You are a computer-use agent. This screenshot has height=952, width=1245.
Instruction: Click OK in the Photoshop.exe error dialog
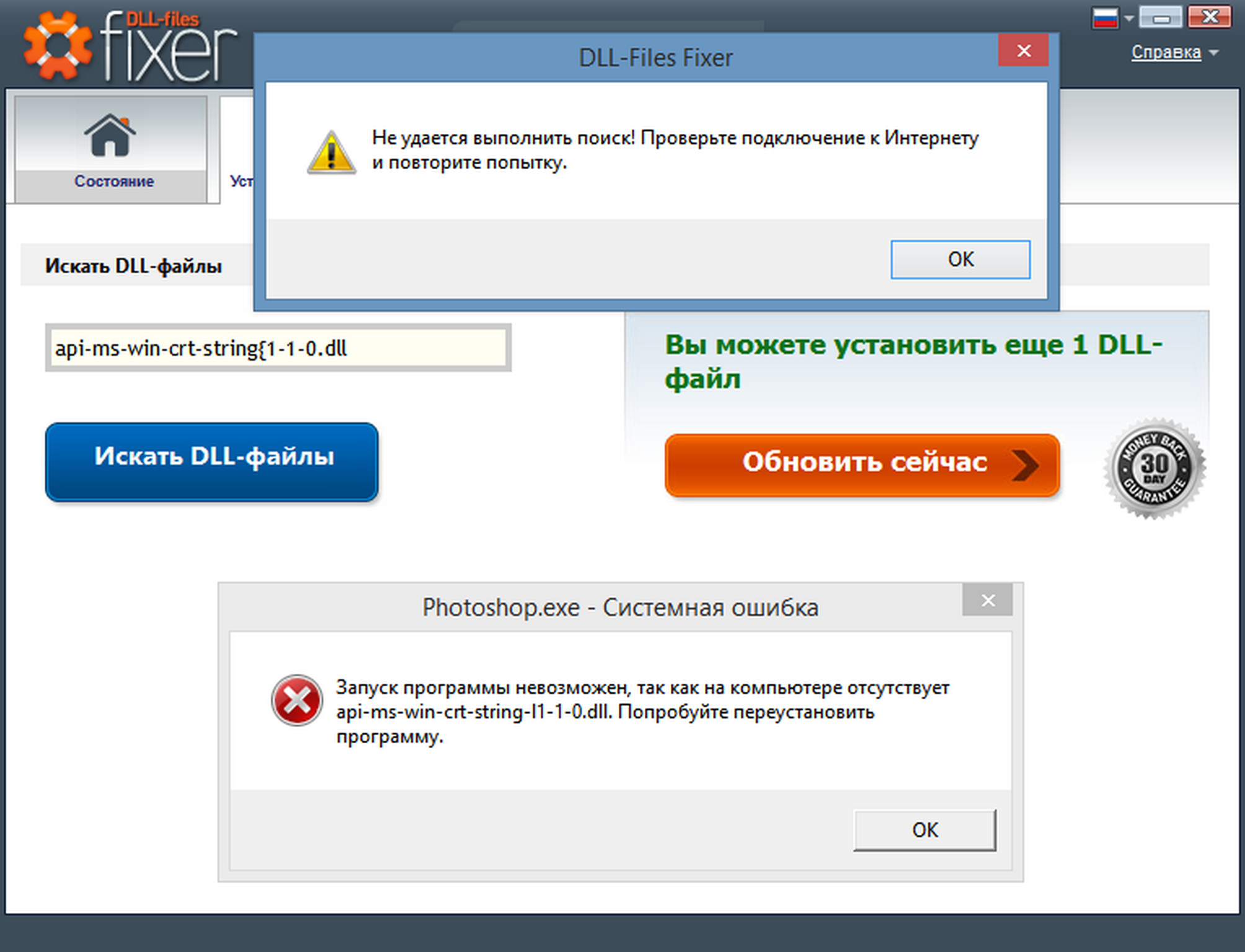pos(924,830)
